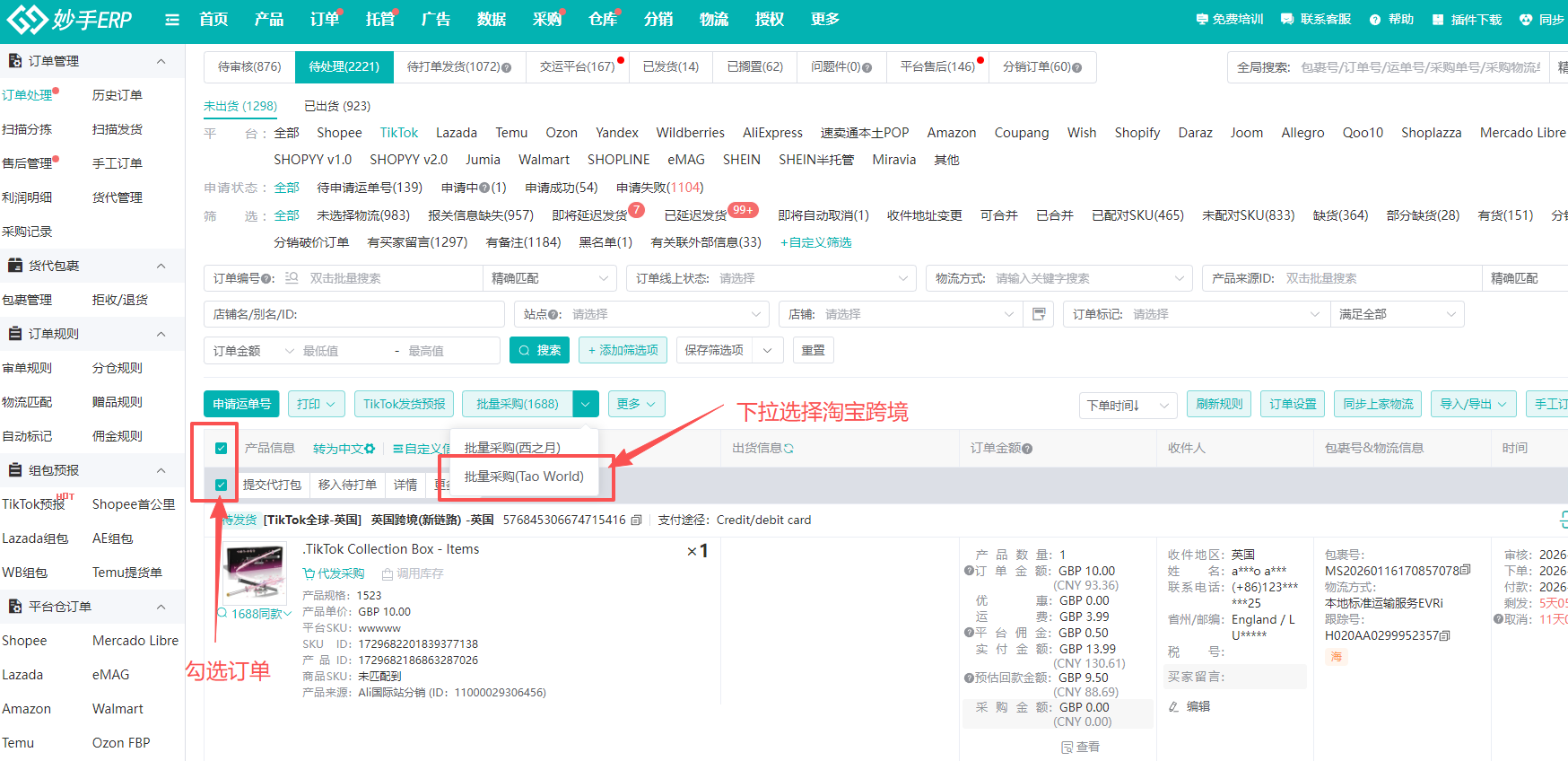
Task: Open the 导入/导出 dropdown
Action: 1474,405
